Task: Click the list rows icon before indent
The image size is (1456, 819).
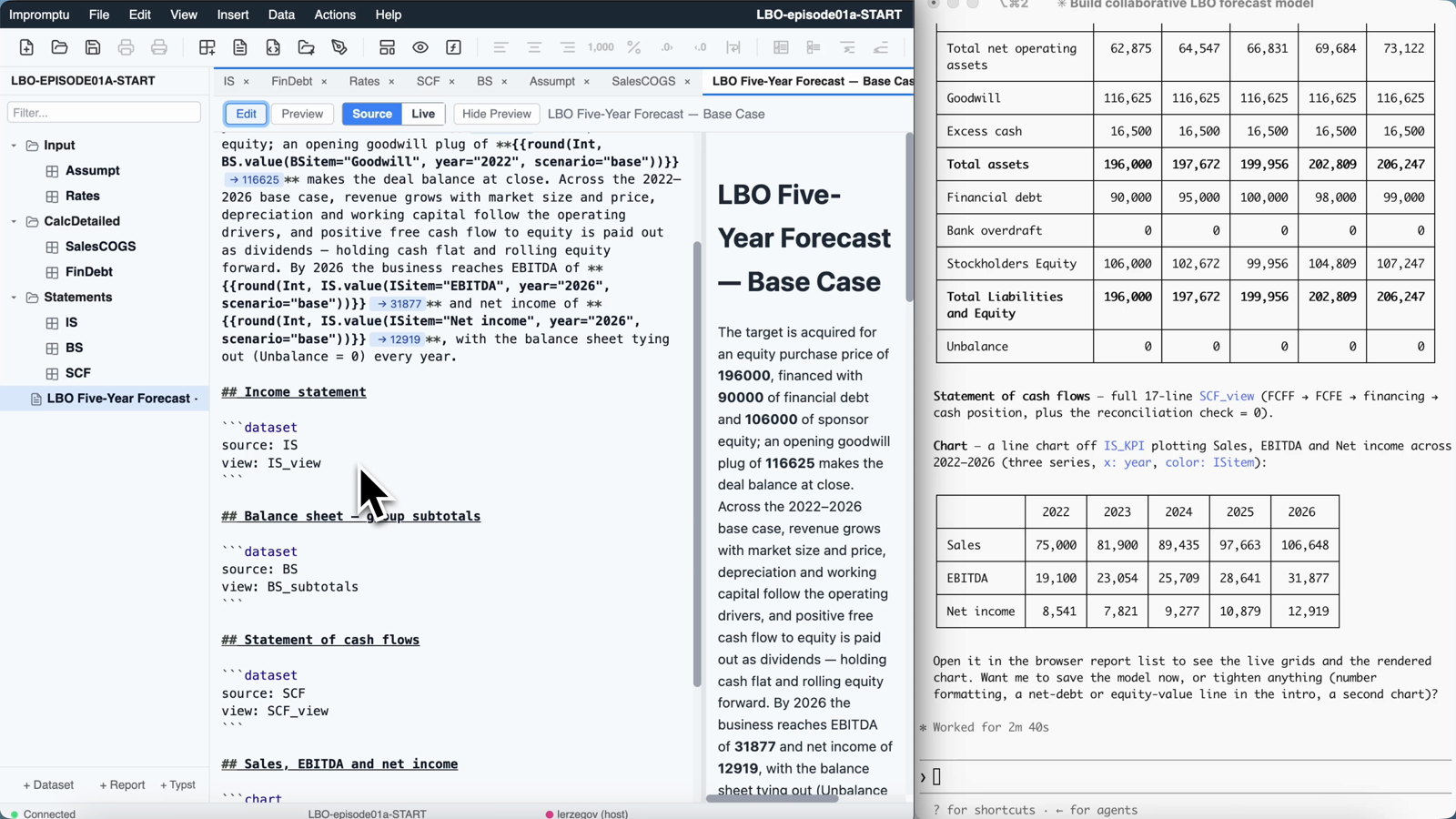Action: coord(814,47)
